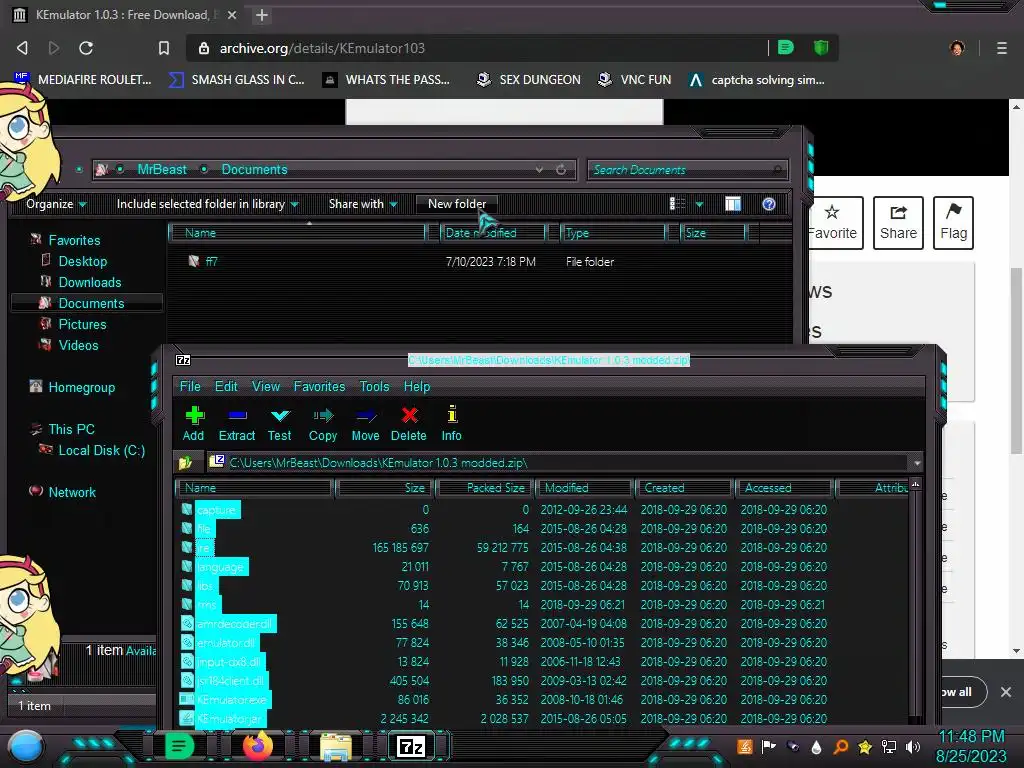
Task: Select the capture folder in 7-Zip
Action: (216, 510)
